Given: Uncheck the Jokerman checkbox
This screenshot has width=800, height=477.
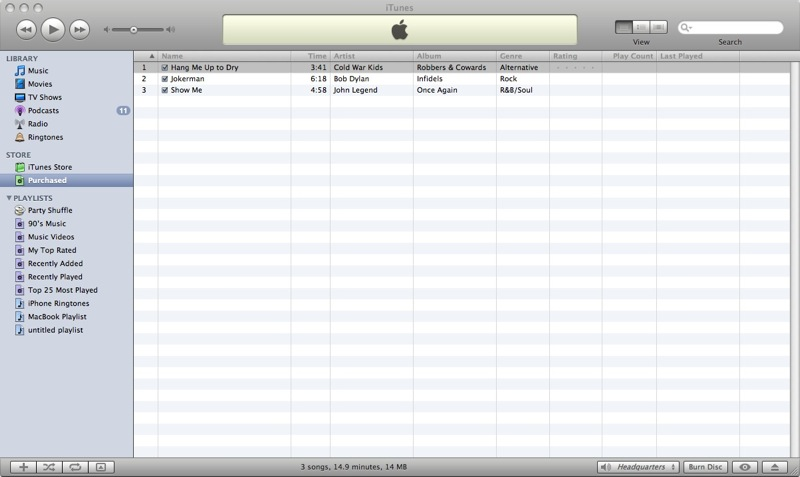Looking at the screenshot, I should pos(165,79).
